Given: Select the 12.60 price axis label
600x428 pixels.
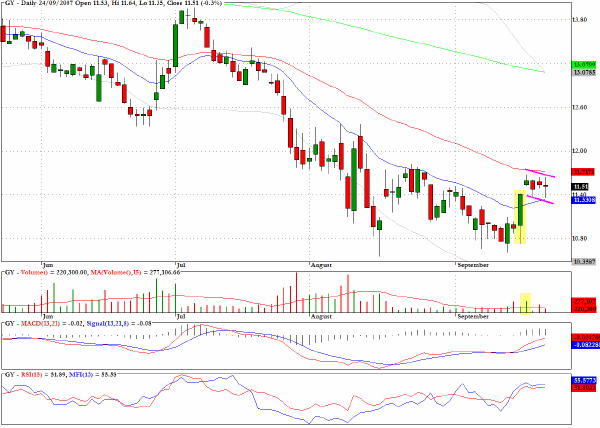Looking at the screenshot, I should pos(579,107).
